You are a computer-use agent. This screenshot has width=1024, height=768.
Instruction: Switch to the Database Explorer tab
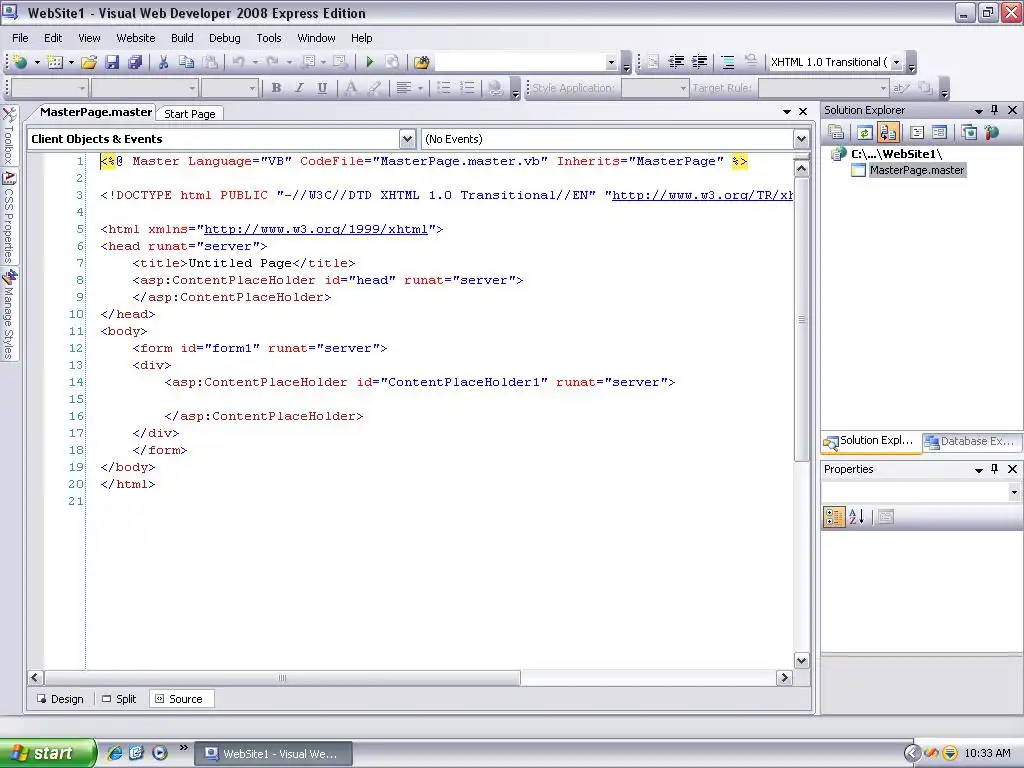click(x=970, y=441)
